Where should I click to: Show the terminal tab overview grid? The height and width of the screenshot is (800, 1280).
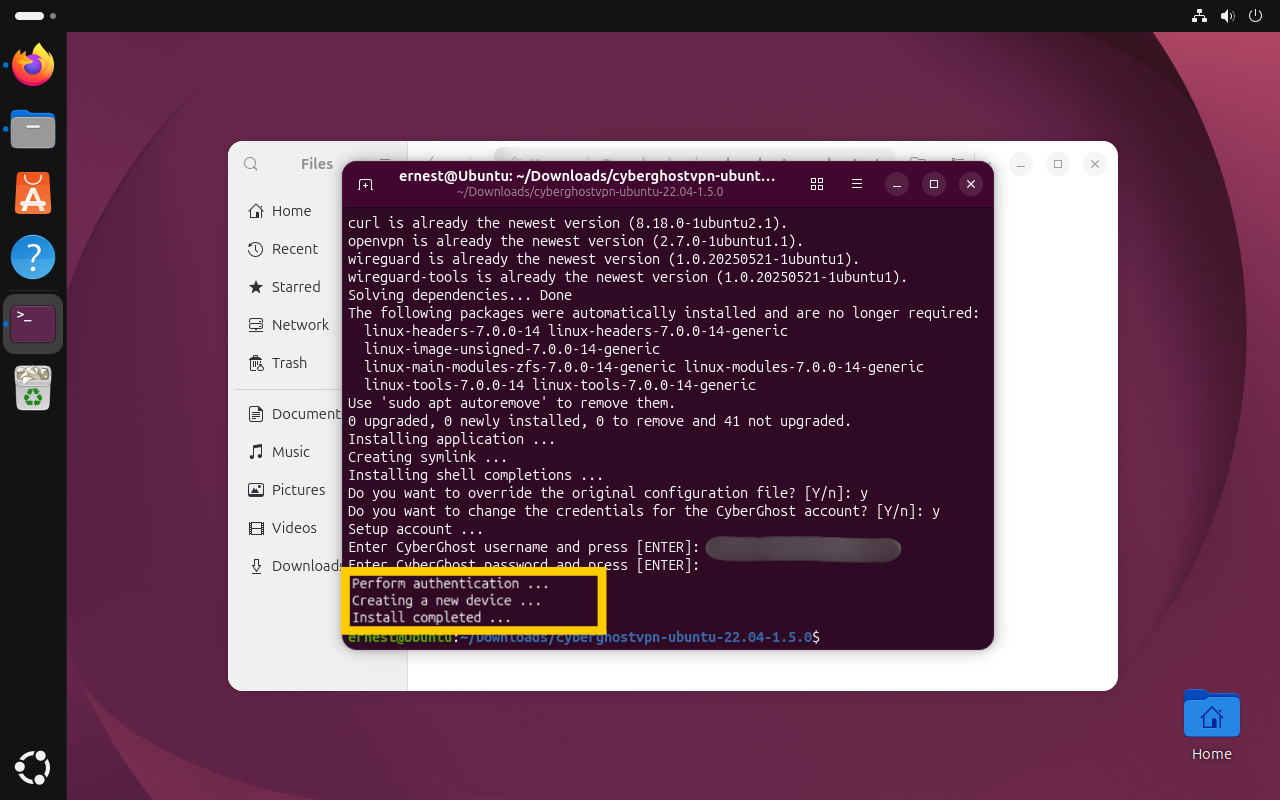pyautogui.click(x=817, y=184)
